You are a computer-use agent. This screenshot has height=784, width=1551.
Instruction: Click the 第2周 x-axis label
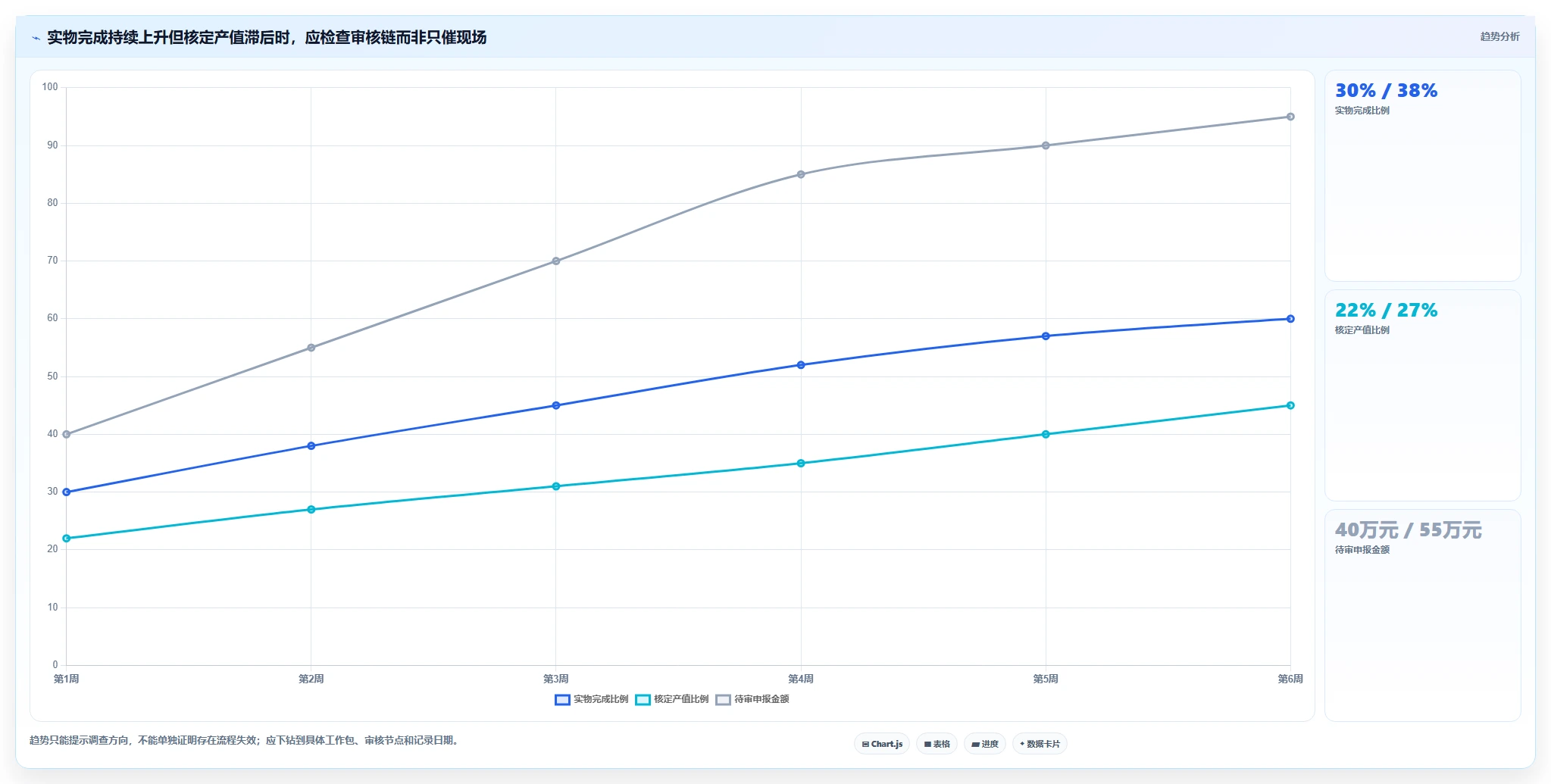(311, 679)
